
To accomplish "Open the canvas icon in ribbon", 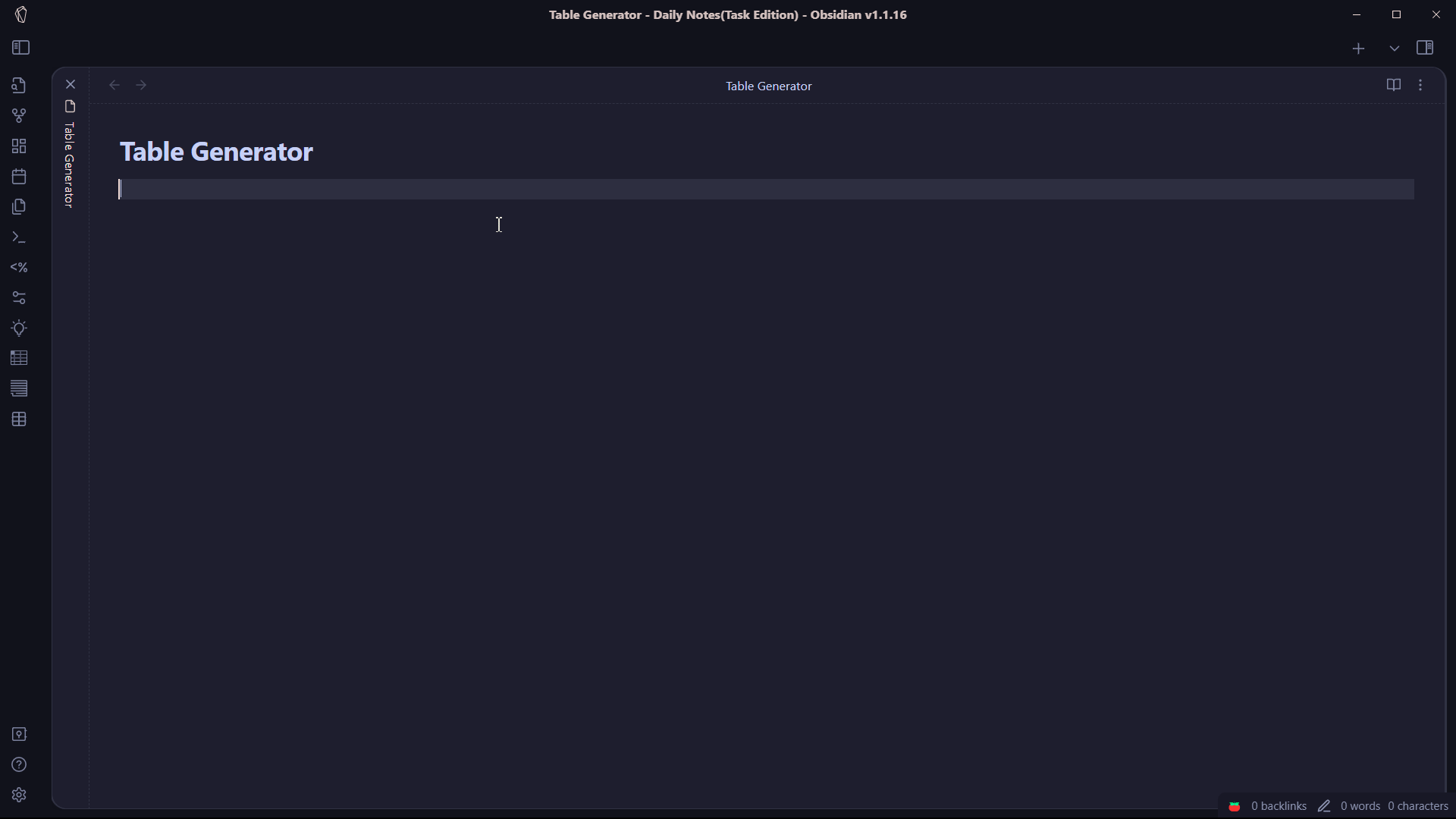I will click(x=19, y=146).
